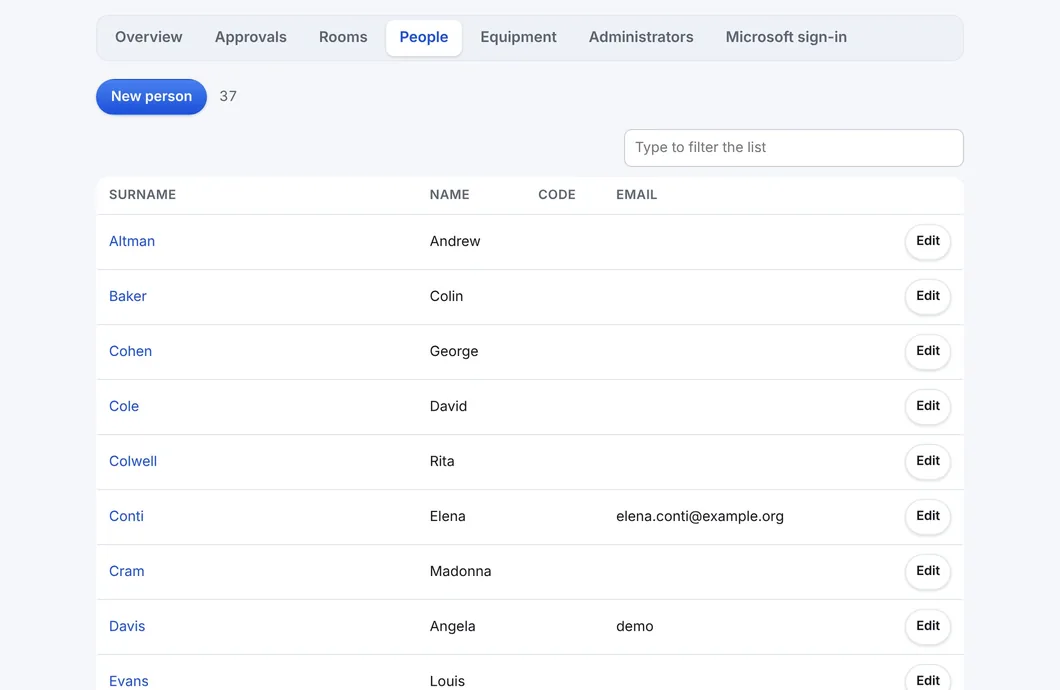Click the email elena.conti@example.org
The image size is (1060, 690).
[700, 516]
